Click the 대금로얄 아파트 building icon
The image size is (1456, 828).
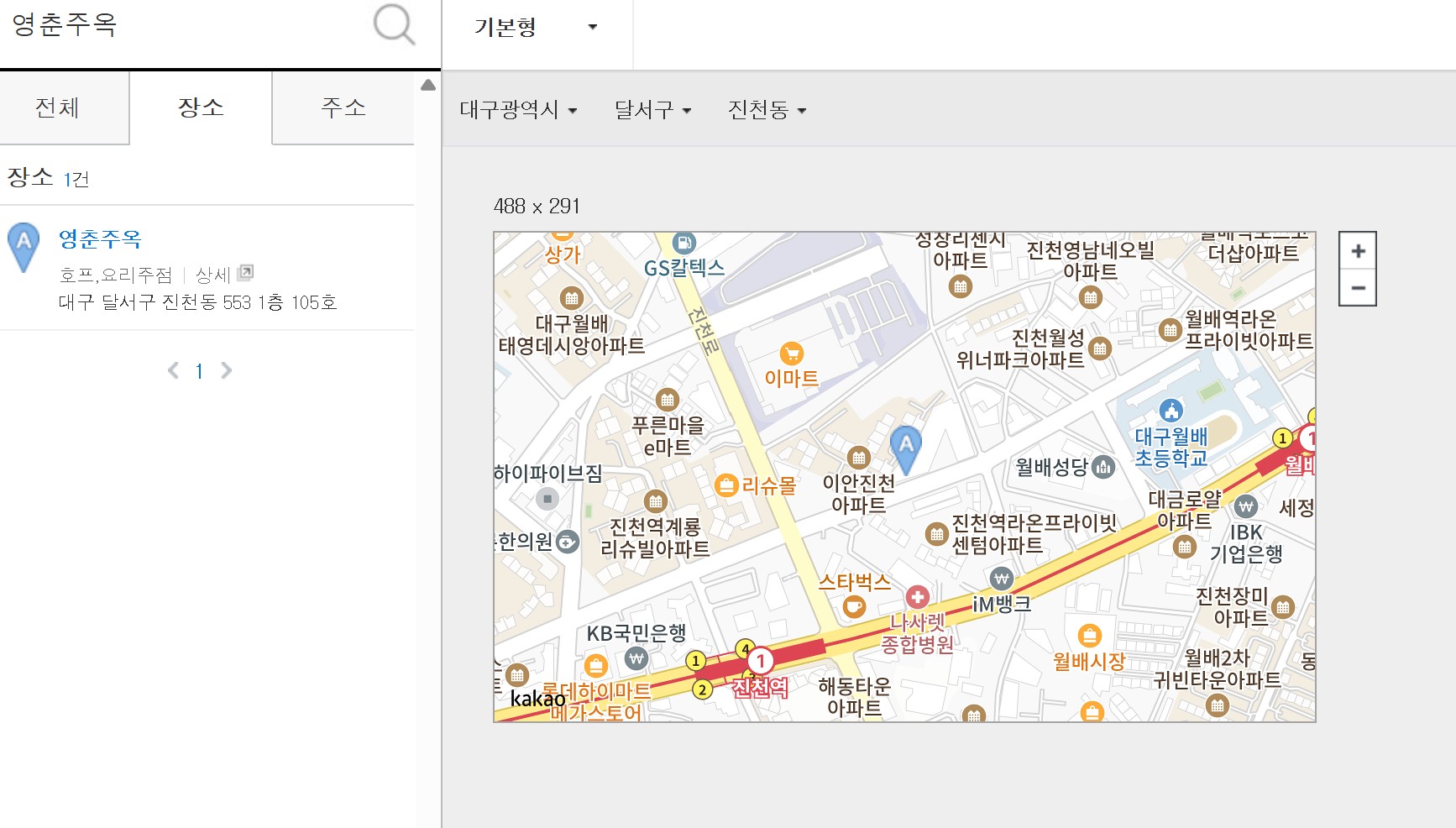pyautogui.click(x=1184, y=548)
